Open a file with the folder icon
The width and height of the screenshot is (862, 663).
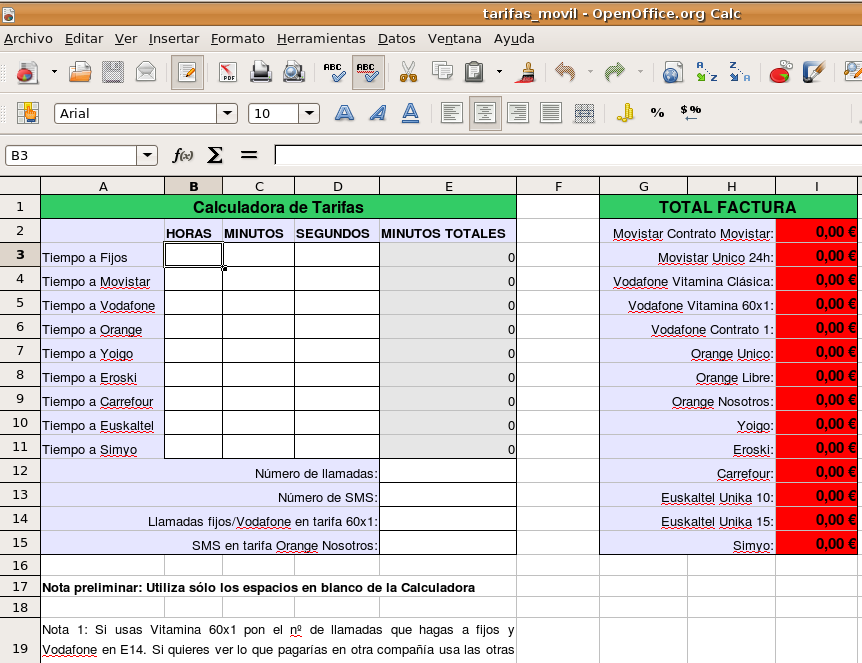point(80,72)
